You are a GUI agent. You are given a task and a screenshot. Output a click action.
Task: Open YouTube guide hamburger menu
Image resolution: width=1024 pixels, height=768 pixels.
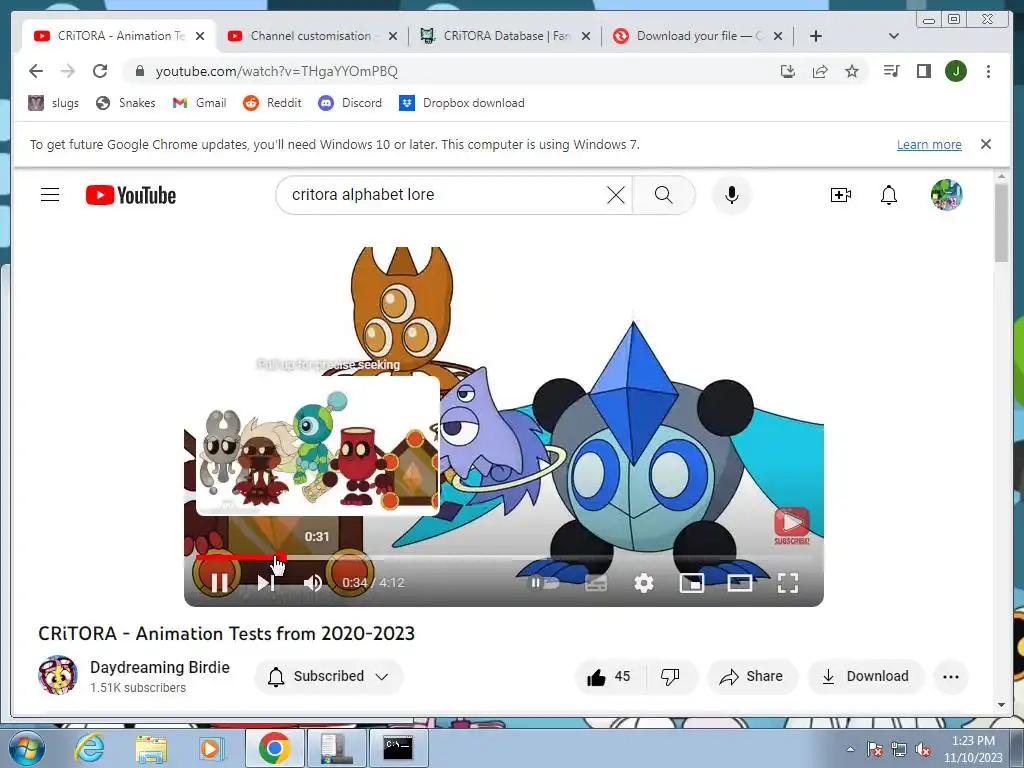[x=50, y=195]
